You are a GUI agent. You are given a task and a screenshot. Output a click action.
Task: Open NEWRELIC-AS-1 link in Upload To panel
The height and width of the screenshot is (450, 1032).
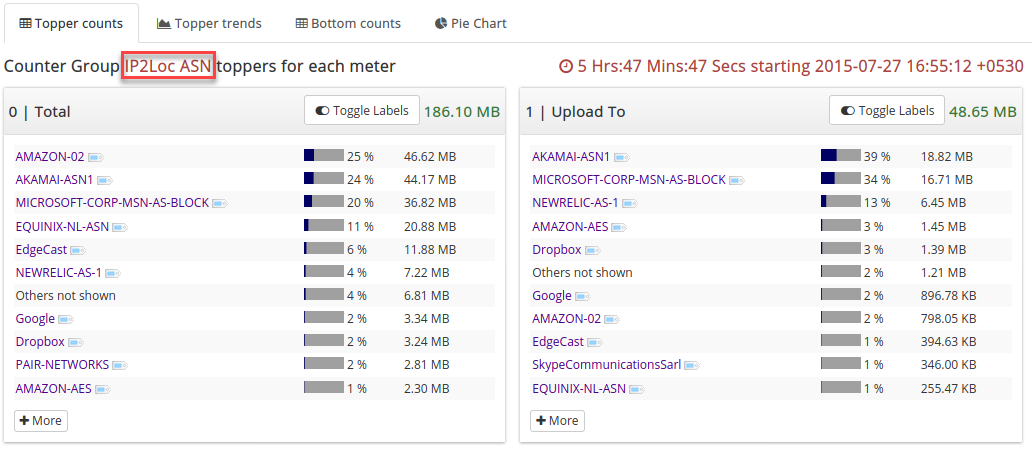click(x=575, y=203)
